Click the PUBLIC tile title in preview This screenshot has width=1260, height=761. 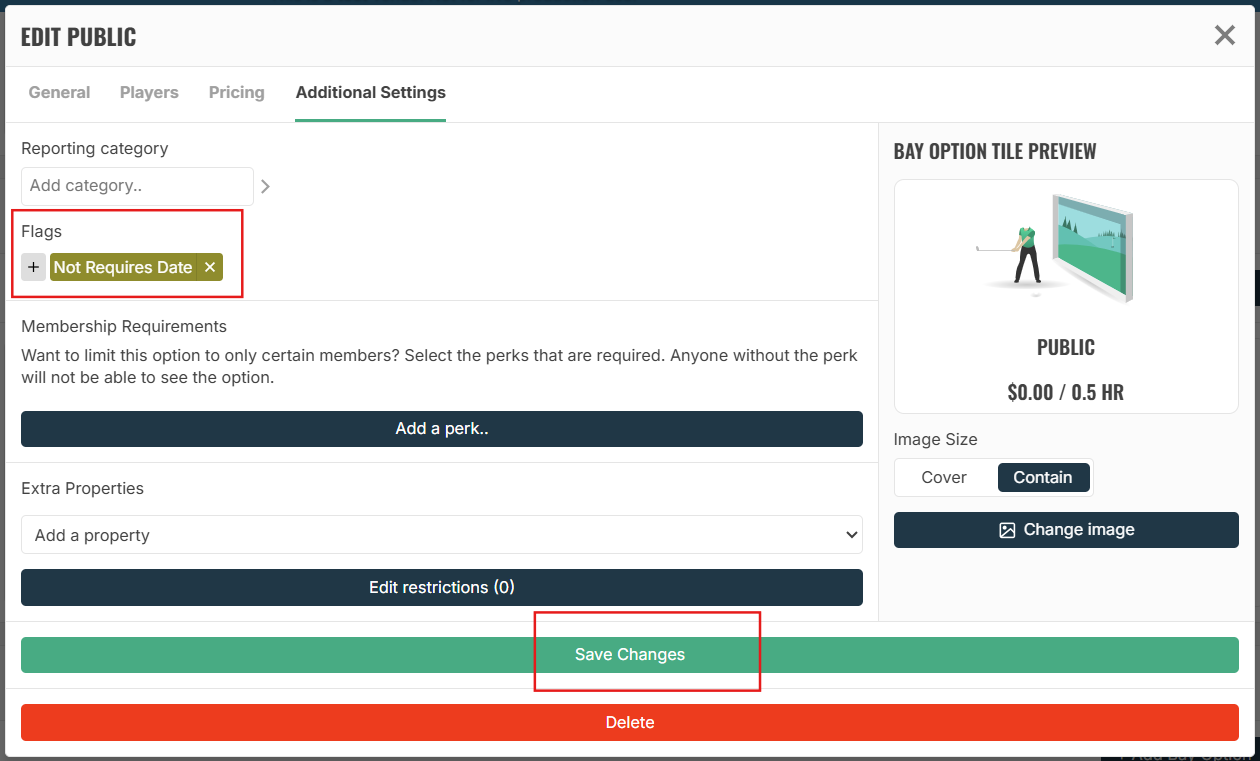(1066, 348)
